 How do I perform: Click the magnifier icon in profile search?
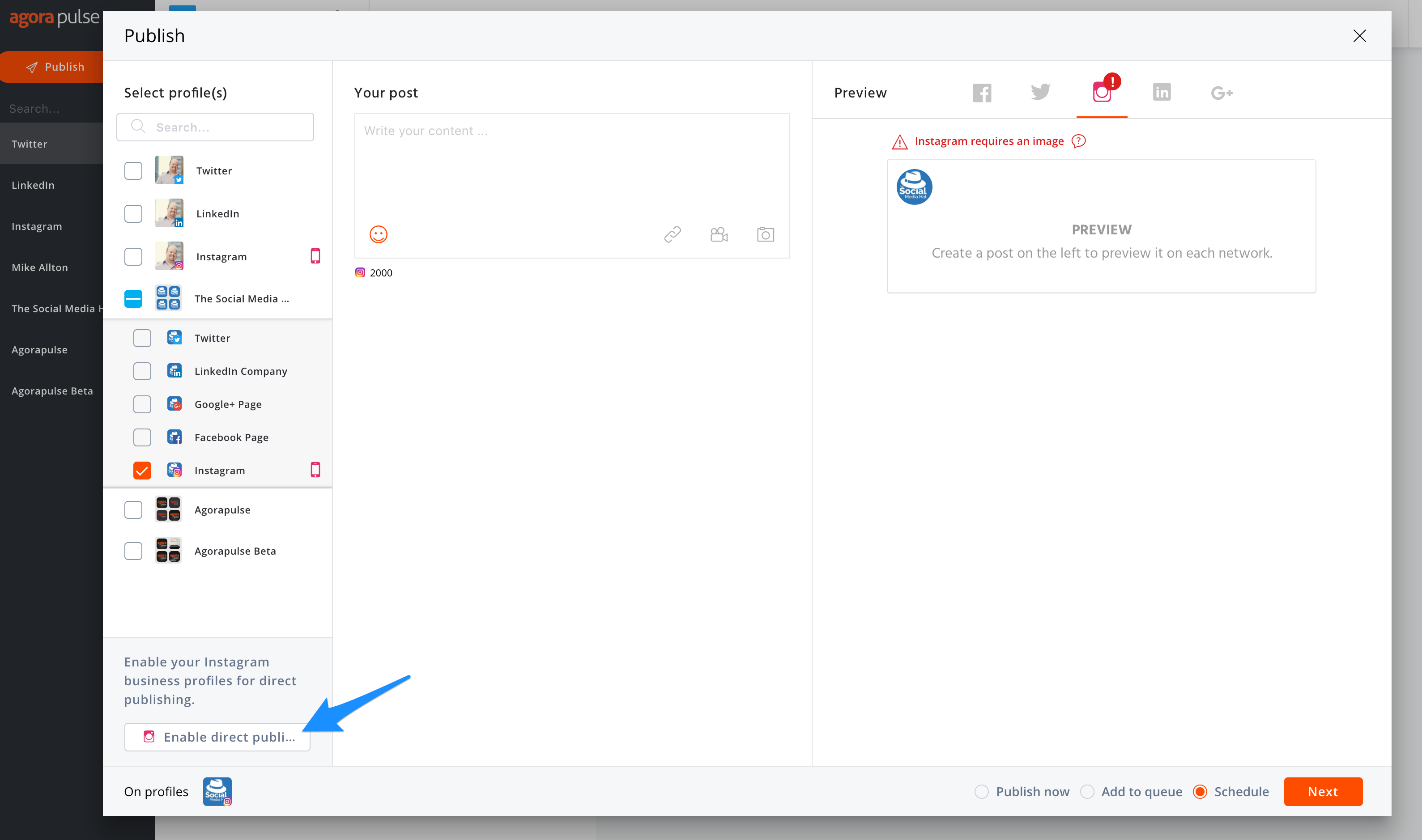coord(137,126)
